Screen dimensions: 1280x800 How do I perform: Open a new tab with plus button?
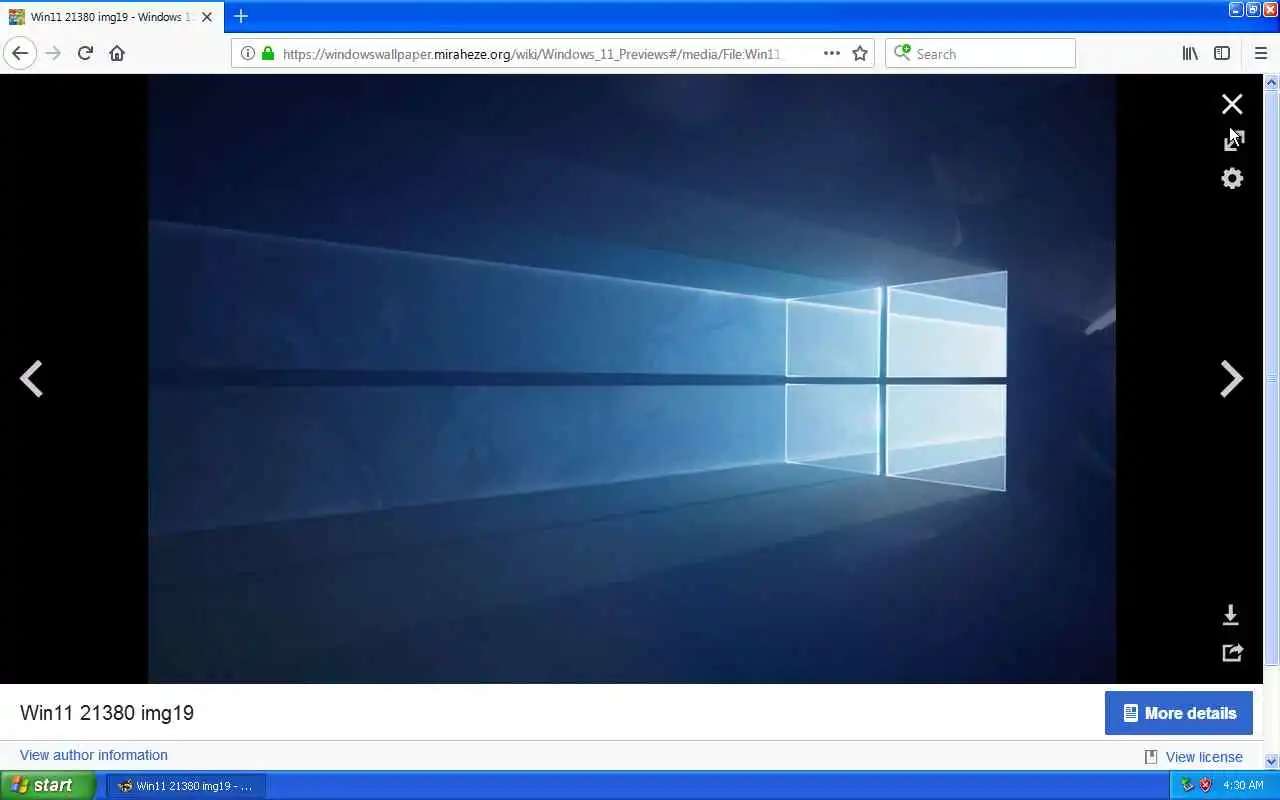pos(241,16)
